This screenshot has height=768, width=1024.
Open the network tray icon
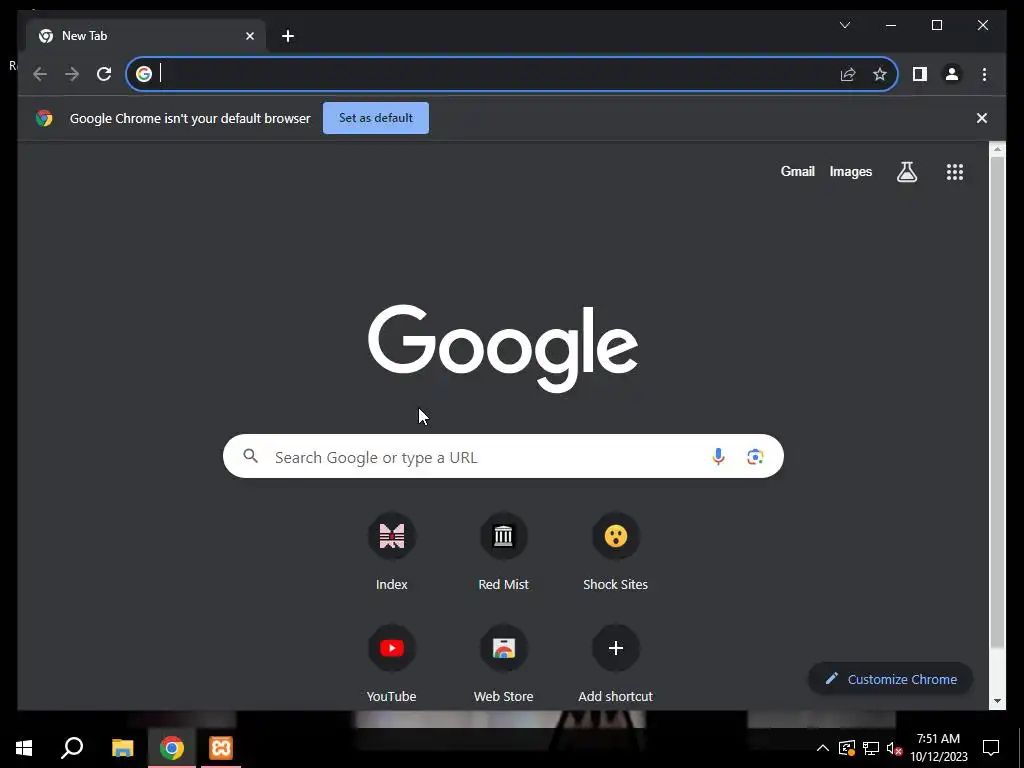871,748
